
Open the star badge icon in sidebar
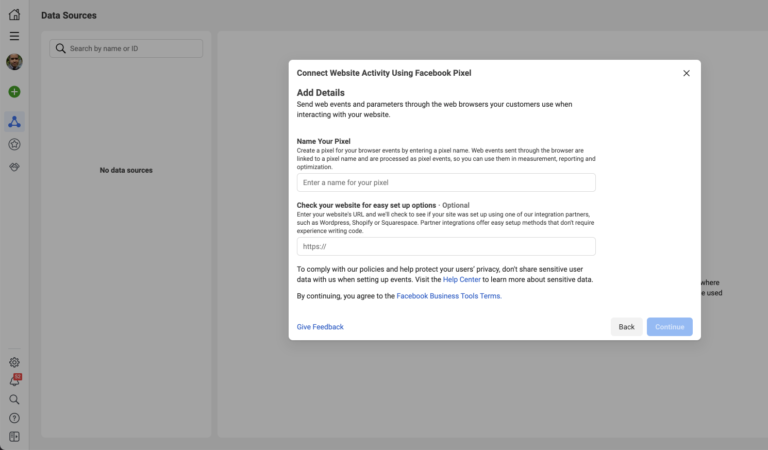coord(14,144)
